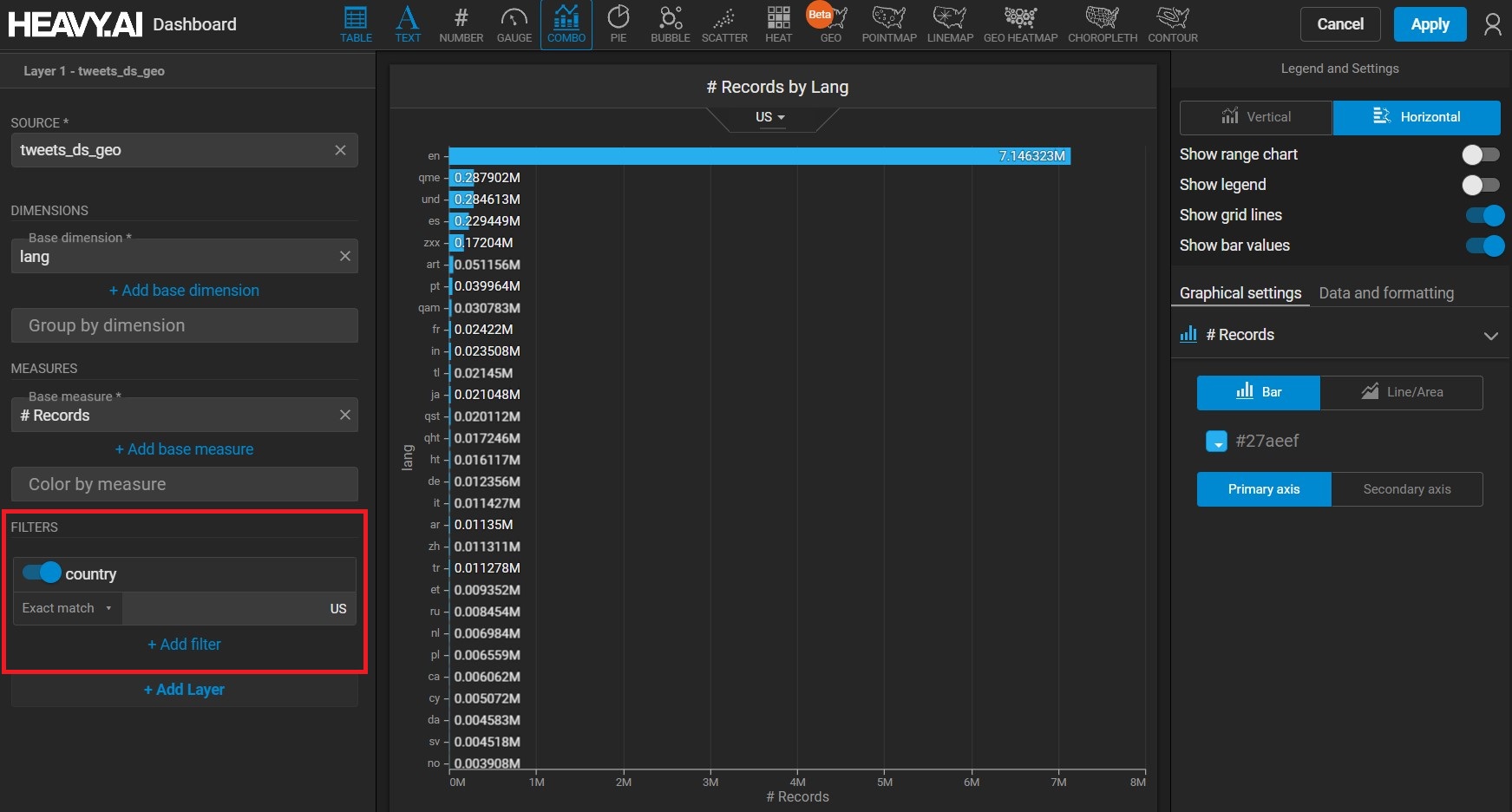
Task: Enable the Show range chart toggle
Action: 1480,154
